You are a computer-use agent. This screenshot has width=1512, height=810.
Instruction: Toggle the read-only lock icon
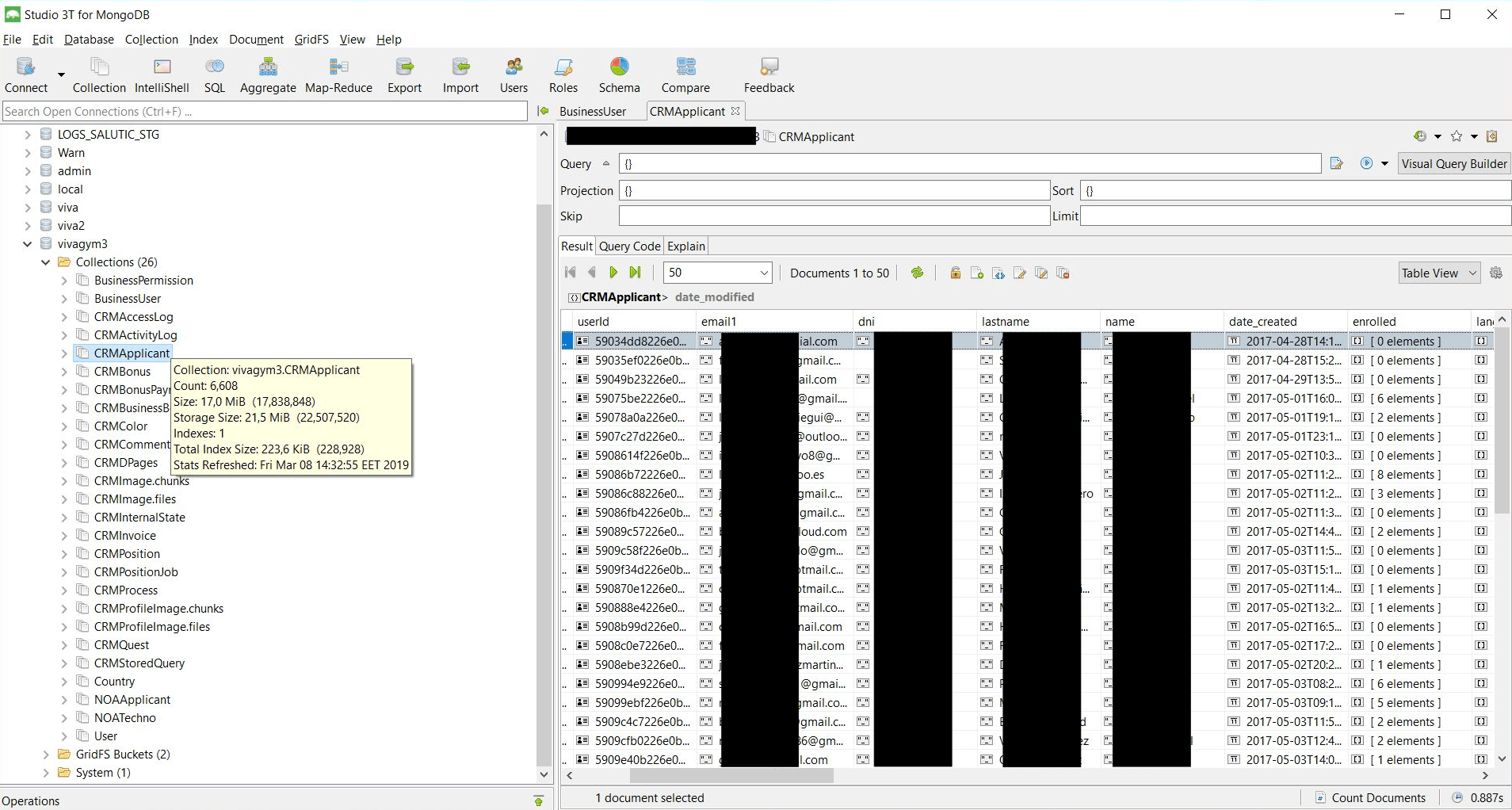point(955,273)
